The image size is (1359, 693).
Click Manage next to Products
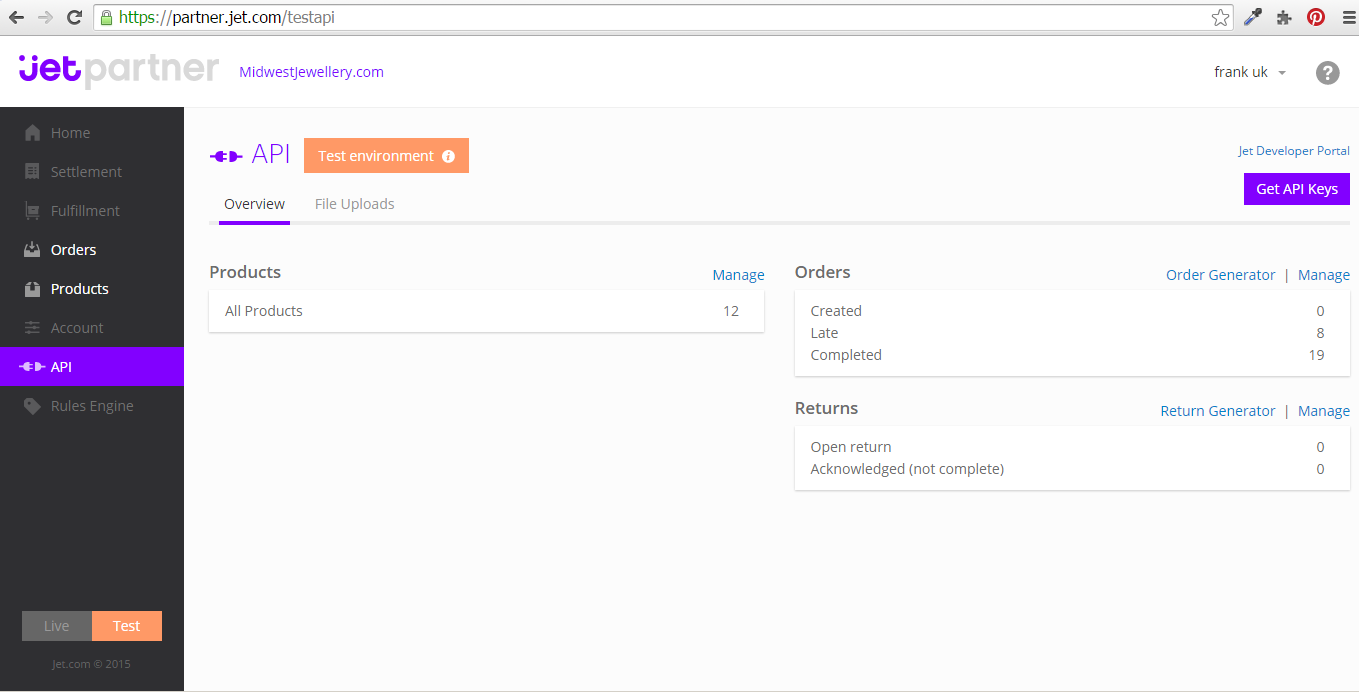[738, 275]
